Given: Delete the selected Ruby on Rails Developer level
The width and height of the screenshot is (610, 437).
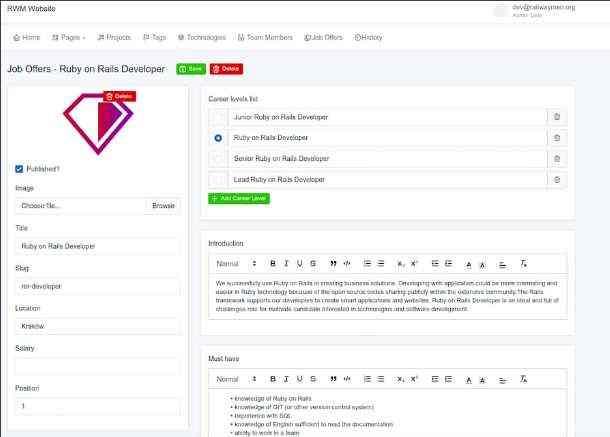Looking at the screenshot, I should pos(557,138).
